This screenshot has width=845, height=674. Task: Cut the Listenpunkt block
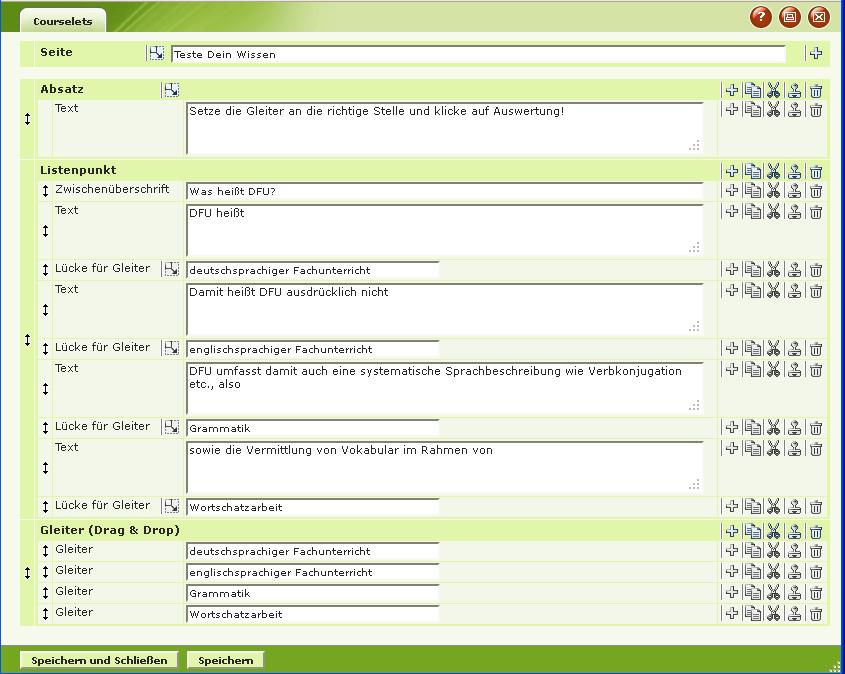click(x=773, y=171)
